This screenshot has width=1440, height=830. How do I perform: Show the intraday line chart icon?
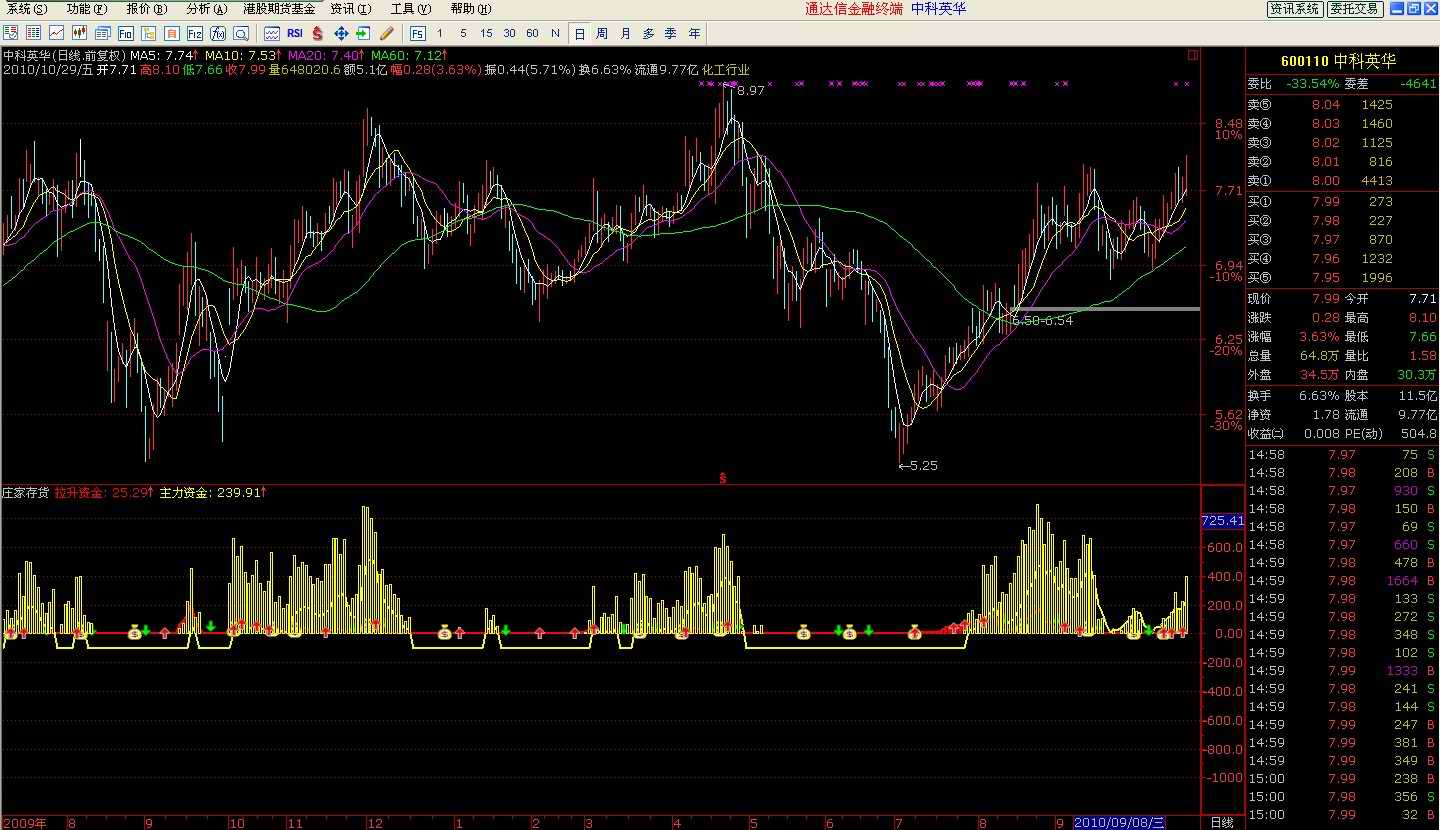coord(57,33)
